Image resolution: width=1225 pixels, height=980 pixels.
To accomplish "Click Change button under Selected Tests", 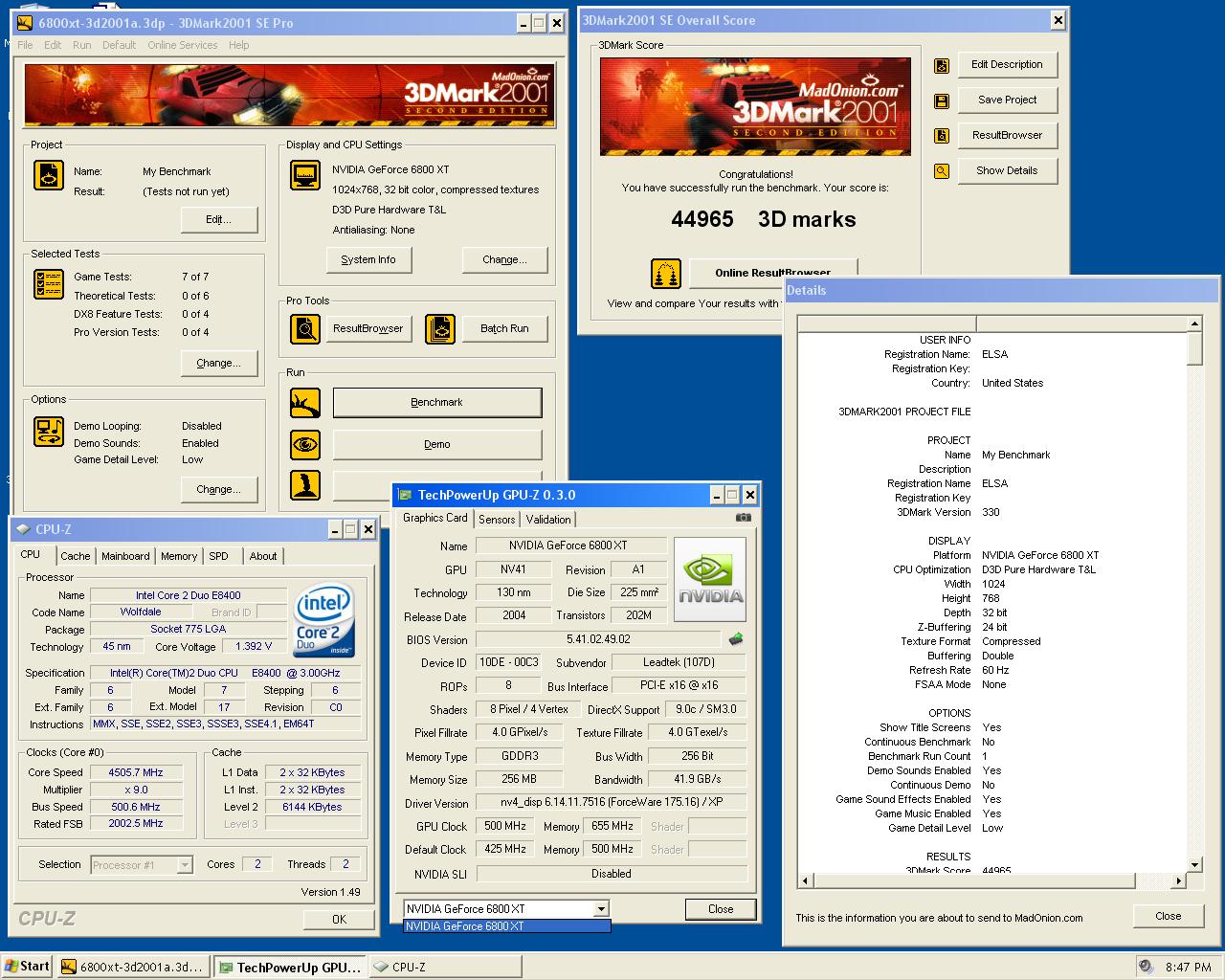I will [x=219, y=364].
